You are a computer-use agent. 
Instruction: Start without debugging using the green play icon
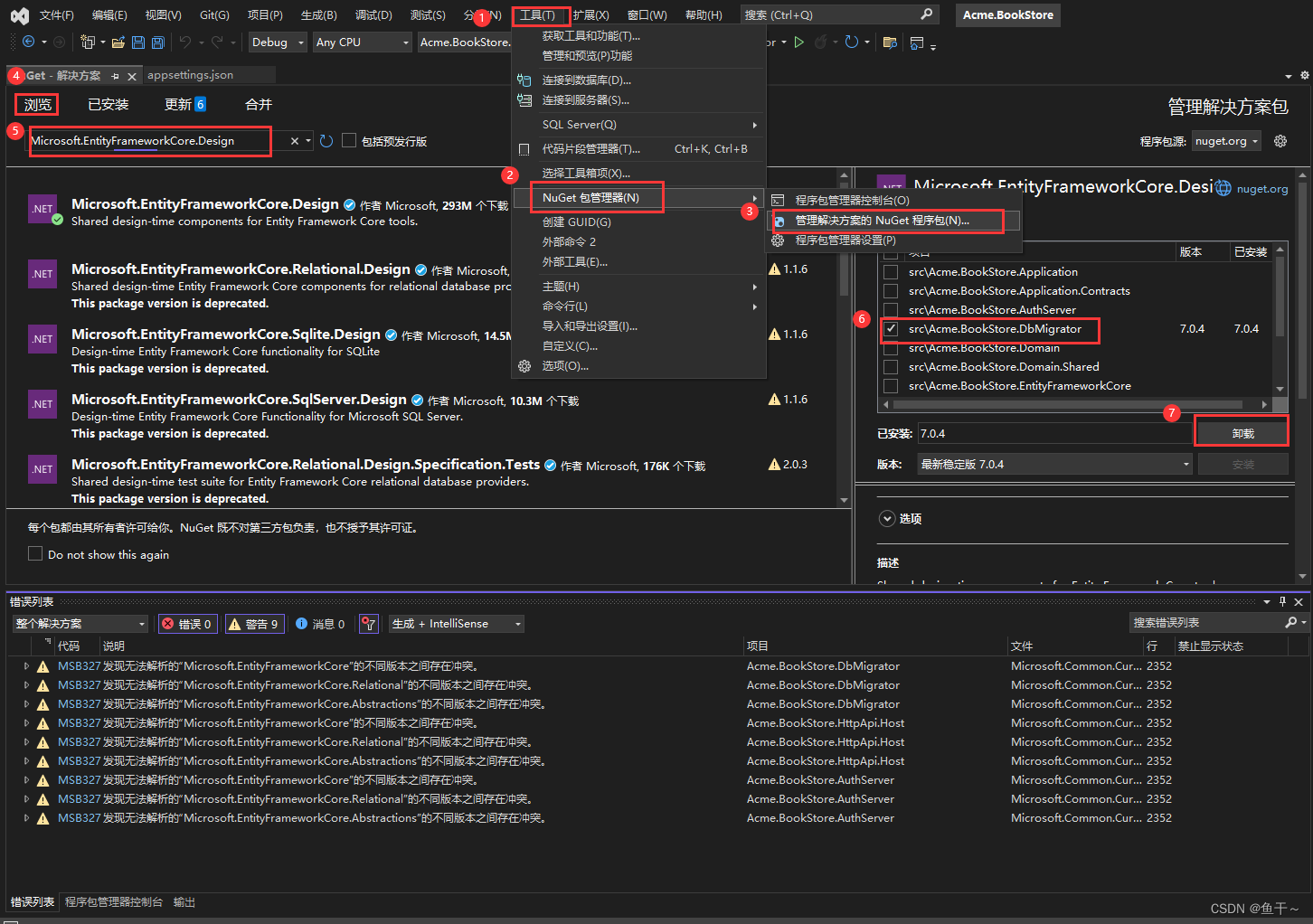pos(799,42)
